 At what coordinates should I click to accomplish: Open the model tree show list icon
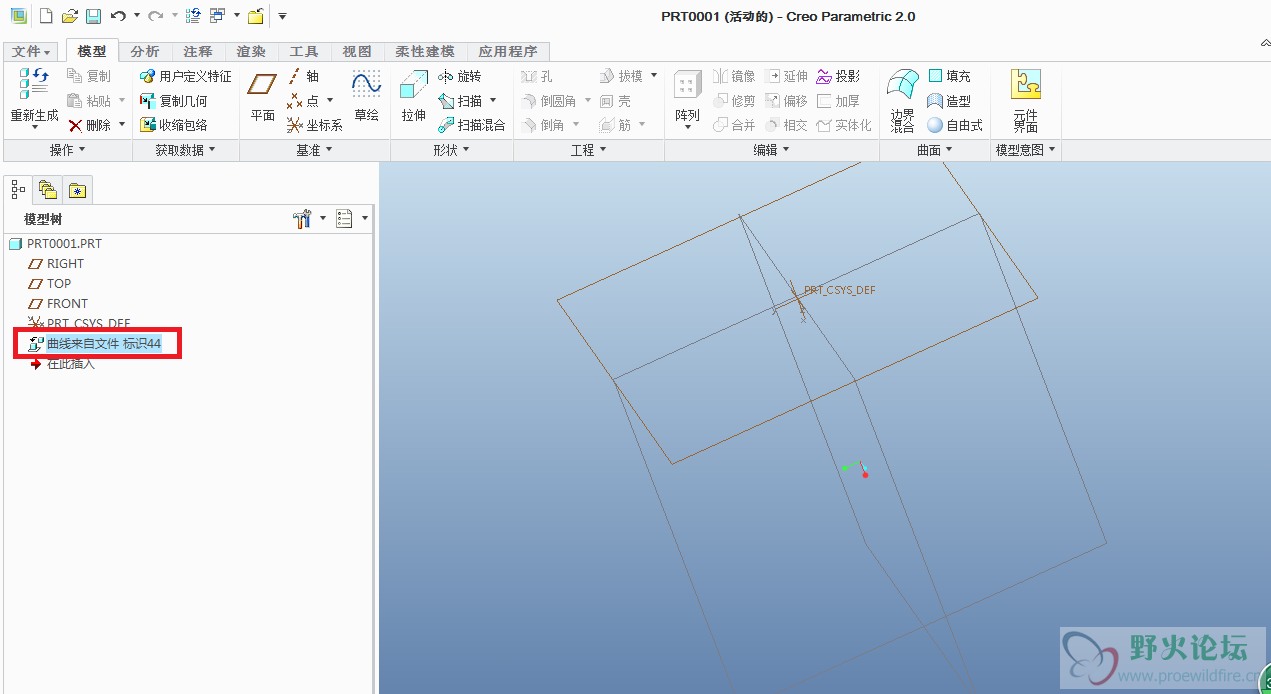(x=345, y=219)
